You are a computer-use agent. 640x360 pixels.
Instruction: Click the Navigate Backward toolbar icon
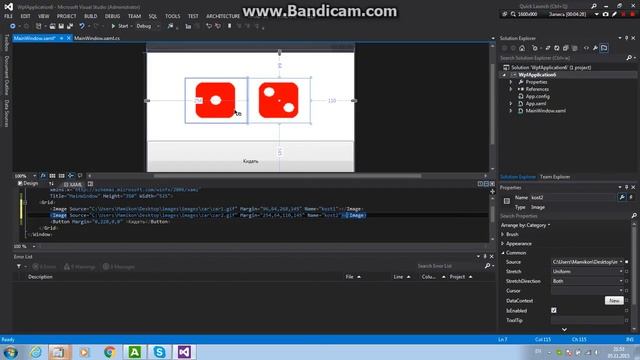[13, 26]
